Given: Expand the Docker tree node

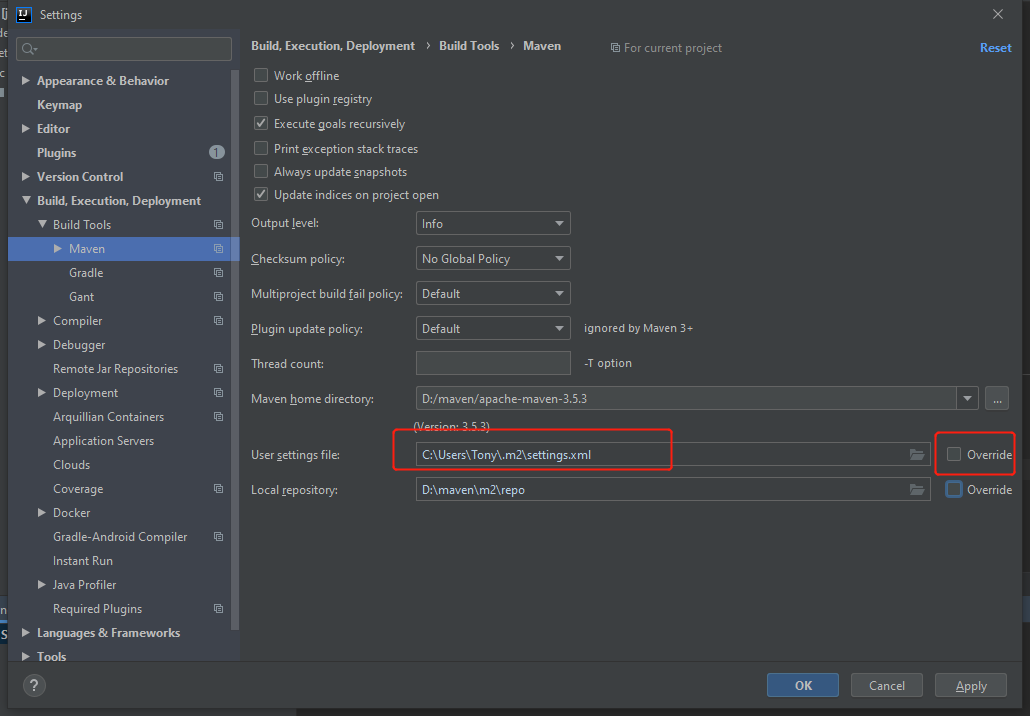Looking at the screenshot, I should [x=42, y=512].
